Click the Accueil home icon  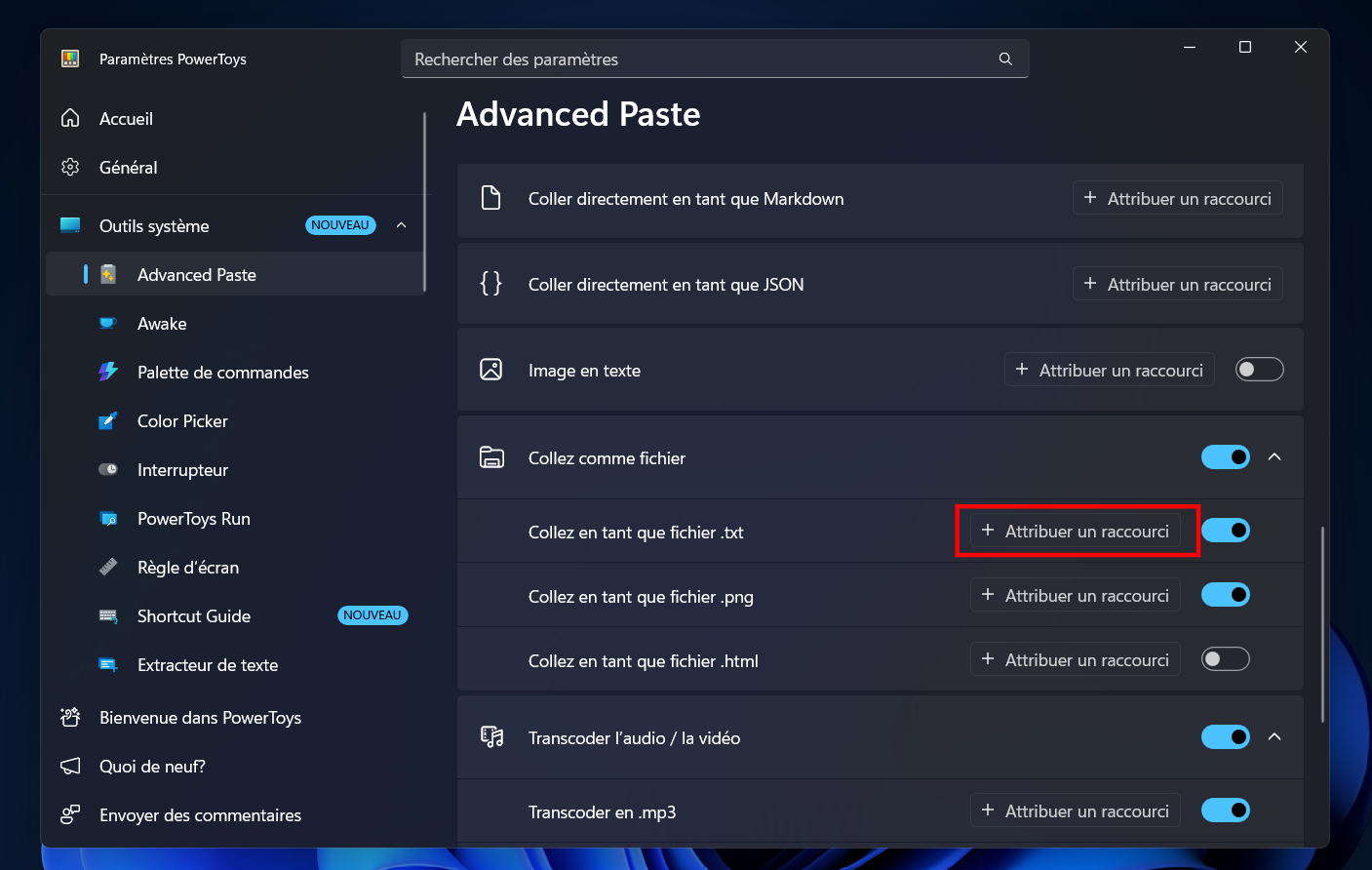click(70, 118)
